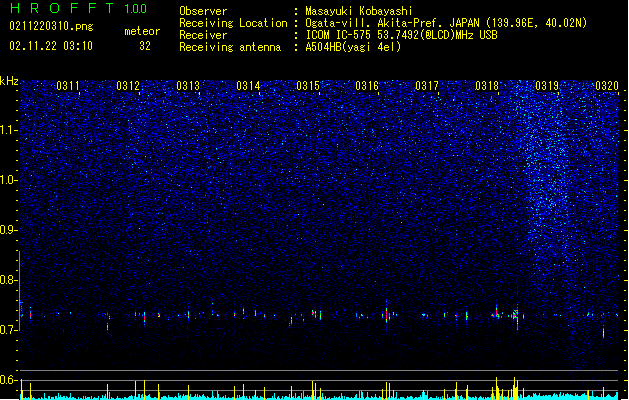
Task: Click the Receiver label
Action: [203, 35]
